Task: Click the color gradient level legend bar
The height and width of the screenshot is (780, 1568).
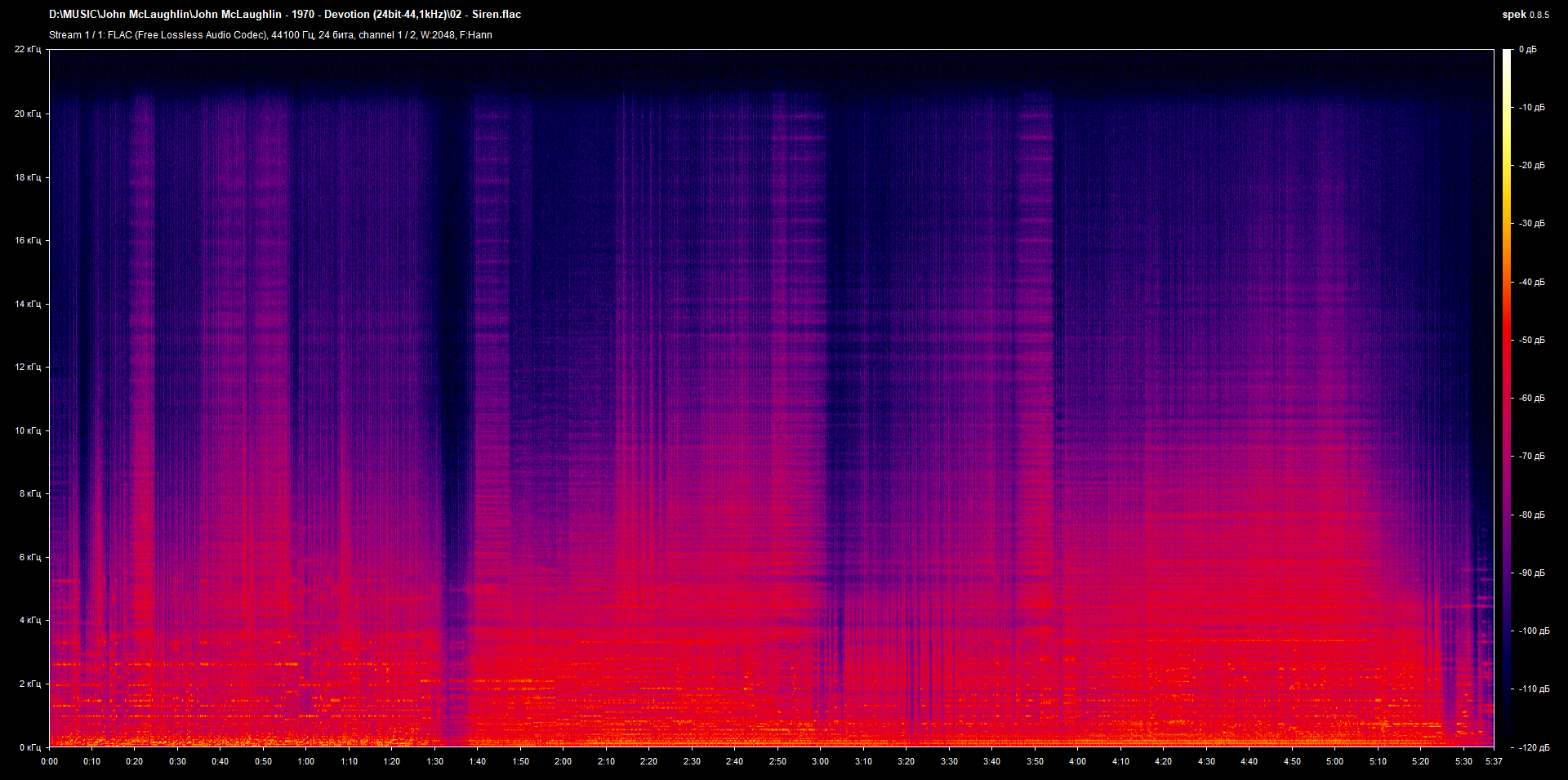Action: (1507, 398)
